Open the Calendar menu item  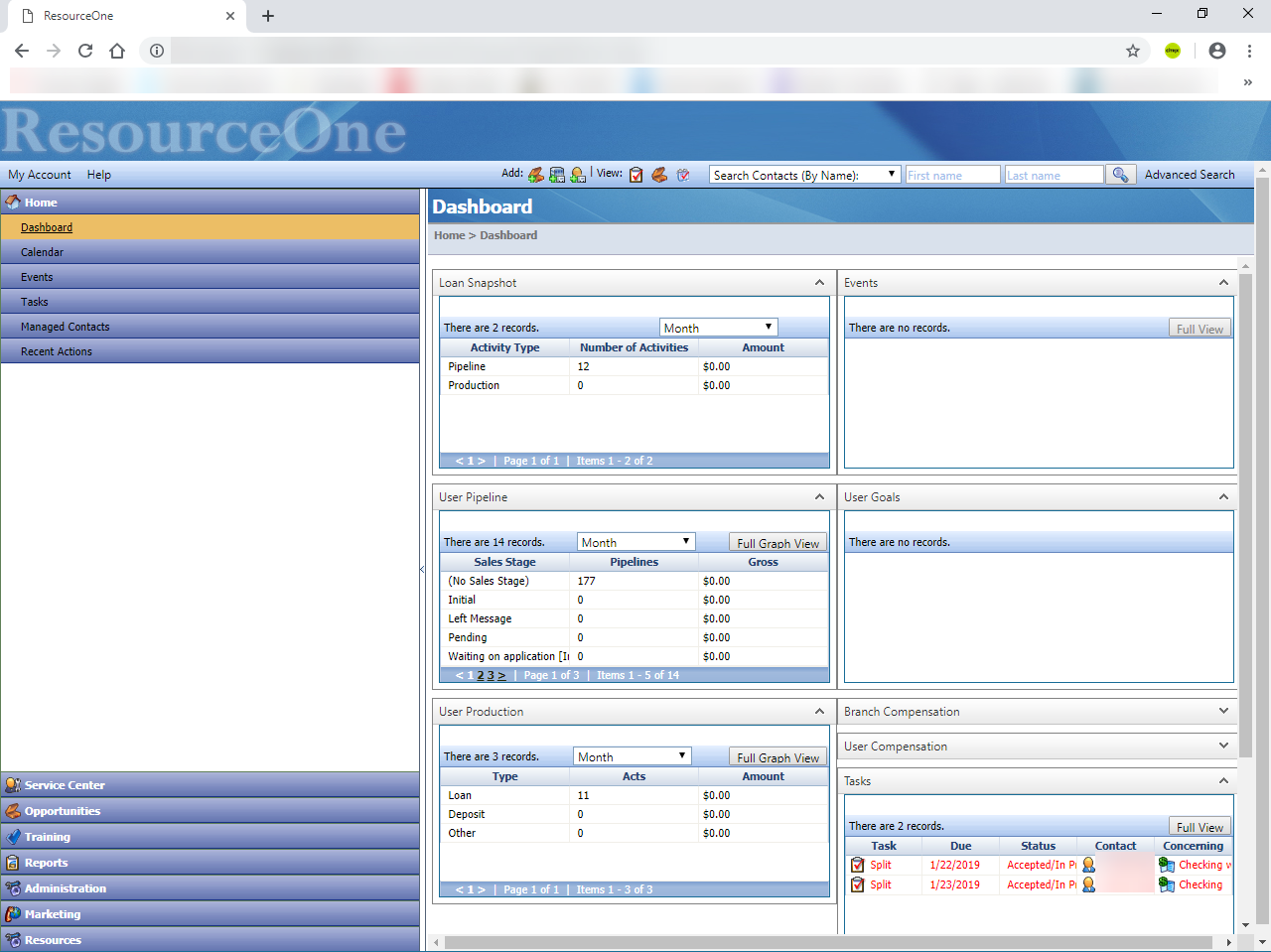click(42, 252)
